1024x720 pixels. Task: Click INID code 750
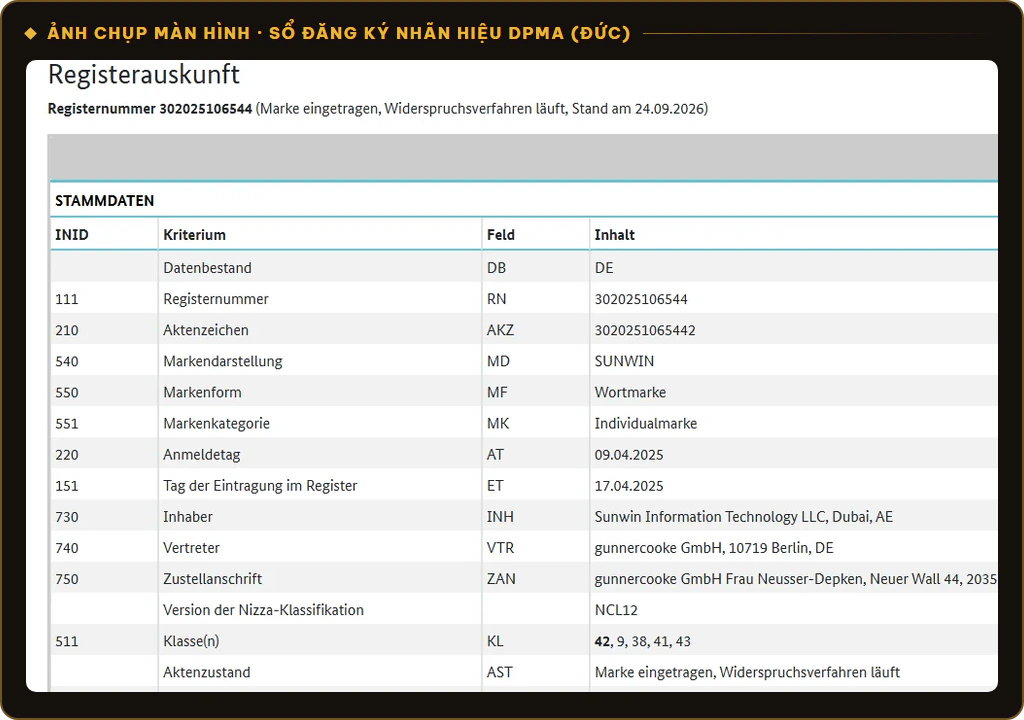[67, 580]
